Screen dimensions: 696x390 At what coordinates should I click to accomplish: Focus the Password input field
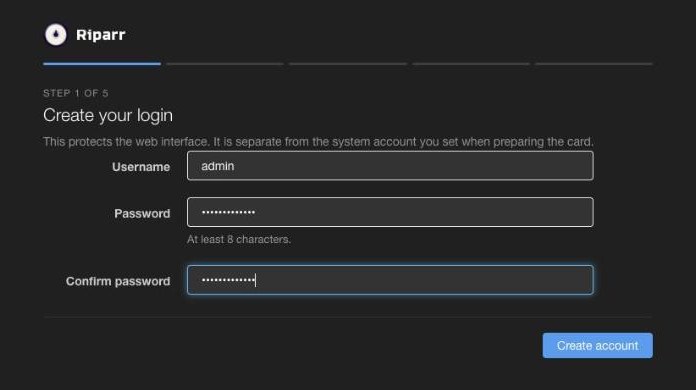coord(390,212)
